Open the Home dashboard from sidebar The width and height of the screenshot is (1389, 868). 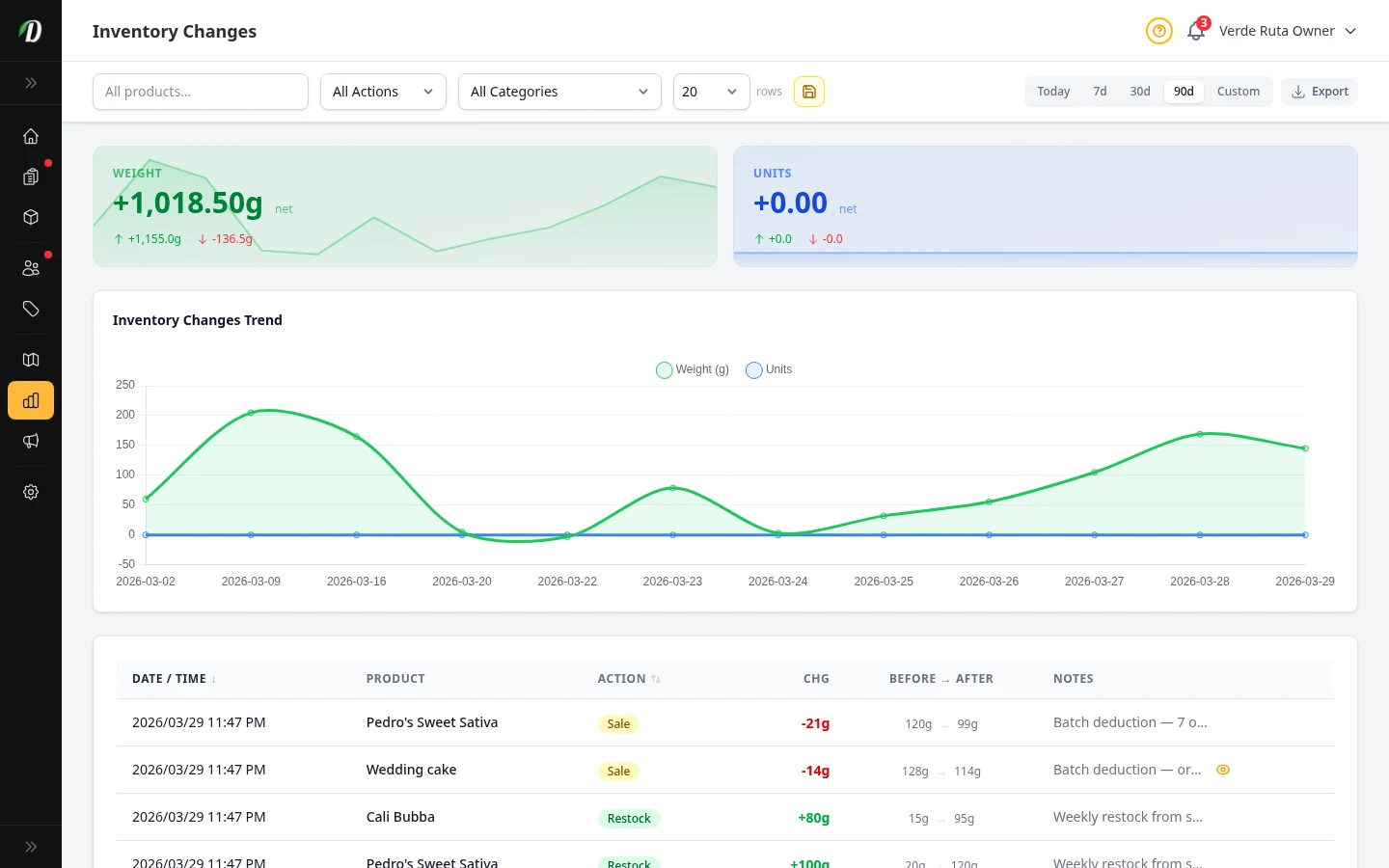click(x=31, y=136)
